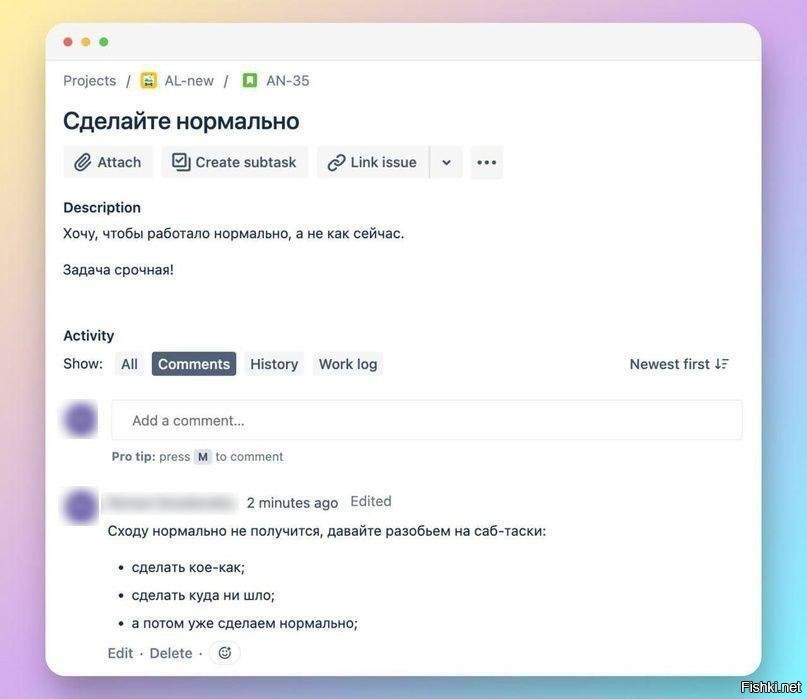The image size is (807, 699).
Task: Open the three-dots more actions menu
Action: click(487, 162)
